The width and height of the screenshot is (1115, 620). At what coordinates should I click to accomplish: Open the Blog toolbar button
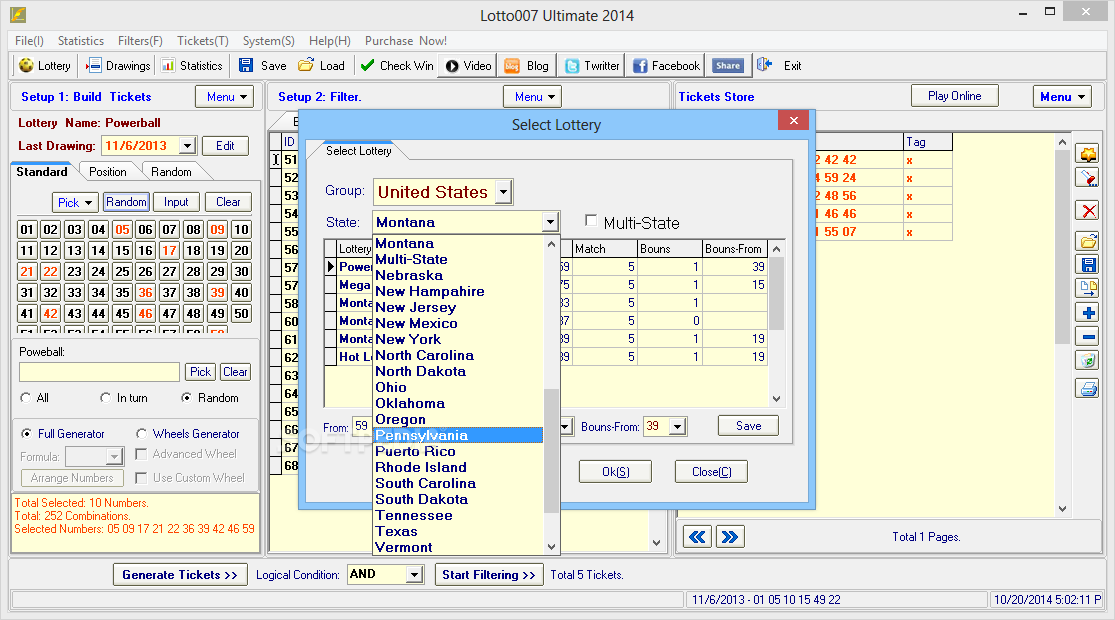point(527,65)
